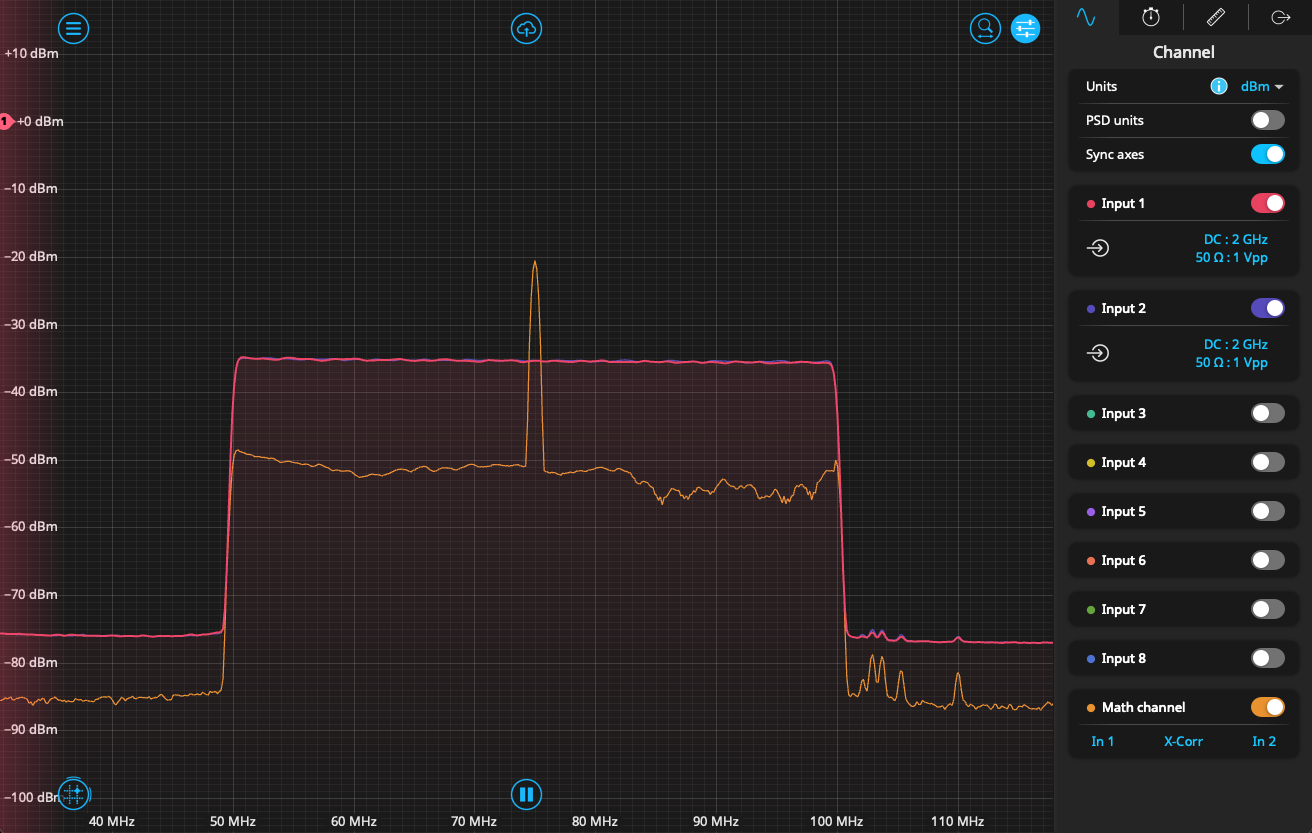Pause the spectrum acquisition
Screen dimensions: 1312x833
526,795
